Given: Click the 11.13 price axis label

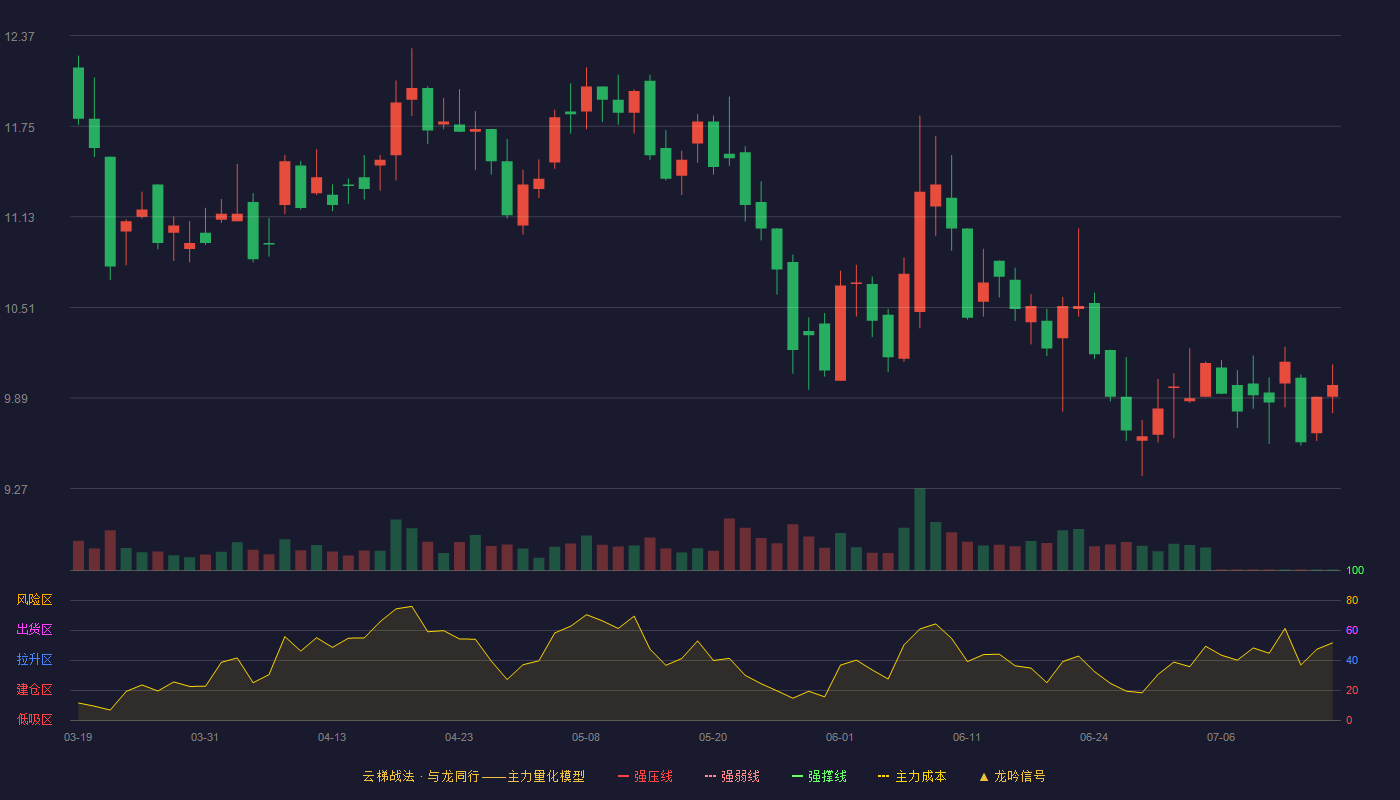Looking at the screenshot, I should (19, 218).
